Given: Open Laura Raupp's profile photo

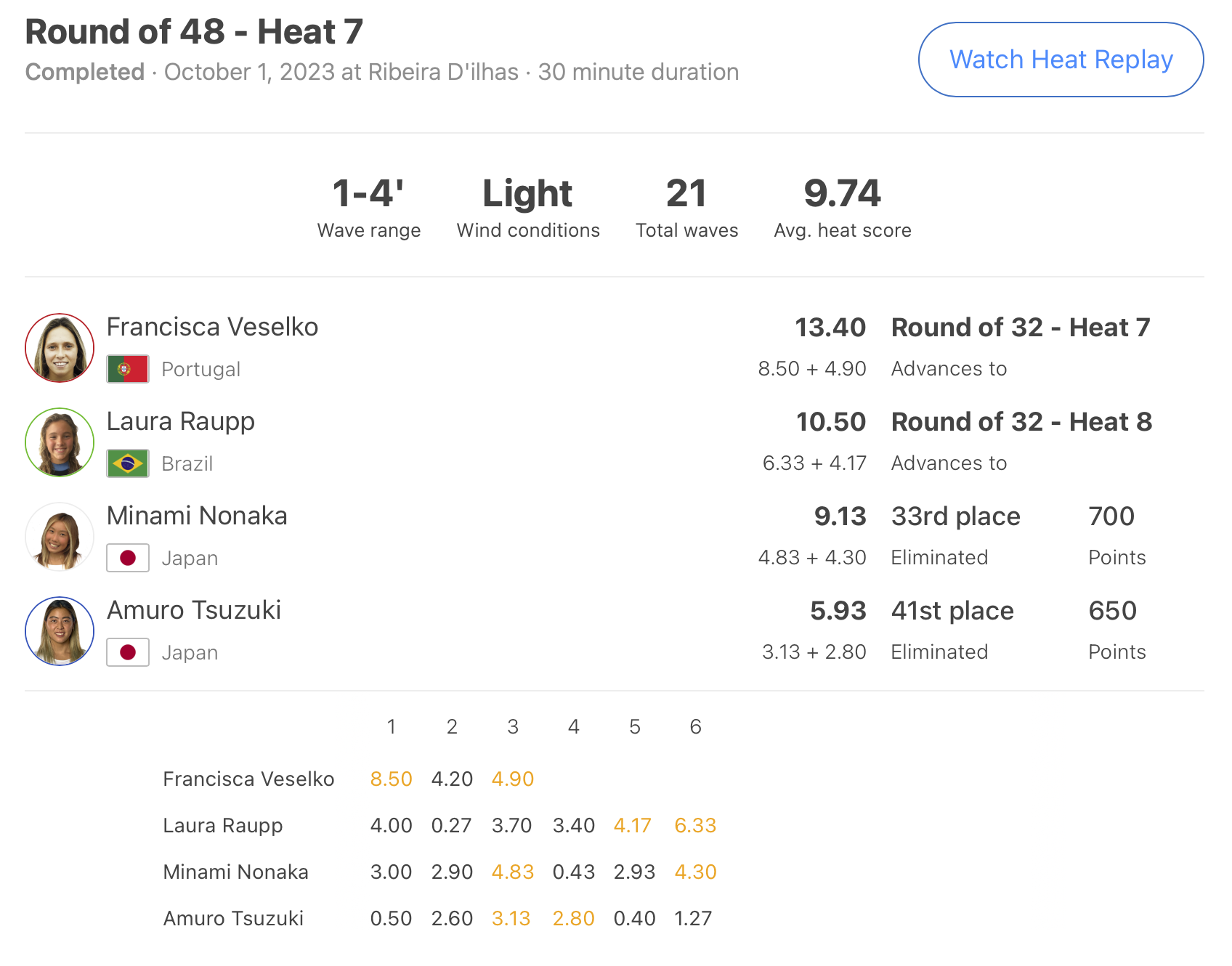Looking at the screenshot, I should [x=60, y=442].
